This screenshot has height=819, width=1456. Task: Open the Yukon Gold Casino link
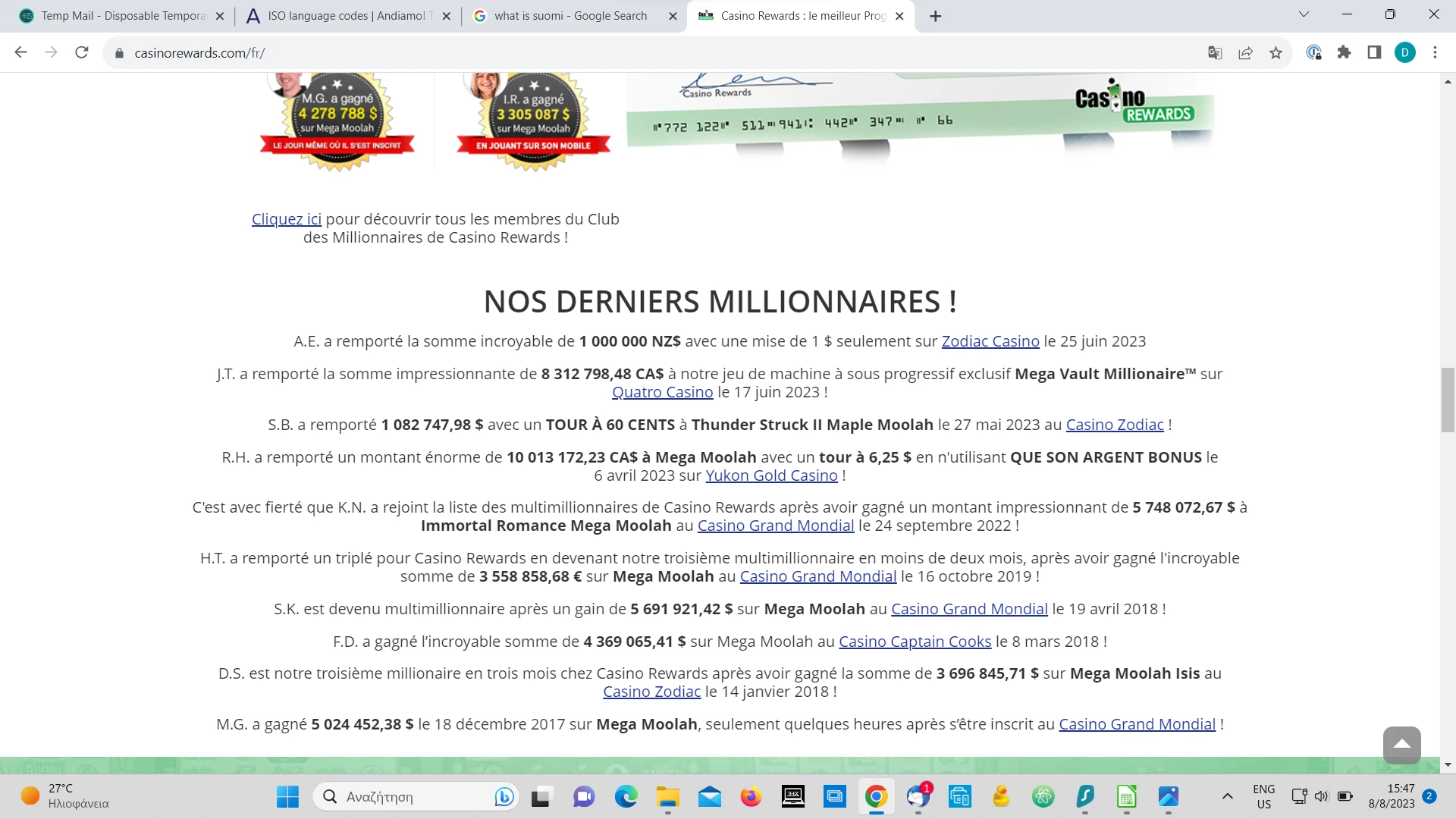(771, 475)
